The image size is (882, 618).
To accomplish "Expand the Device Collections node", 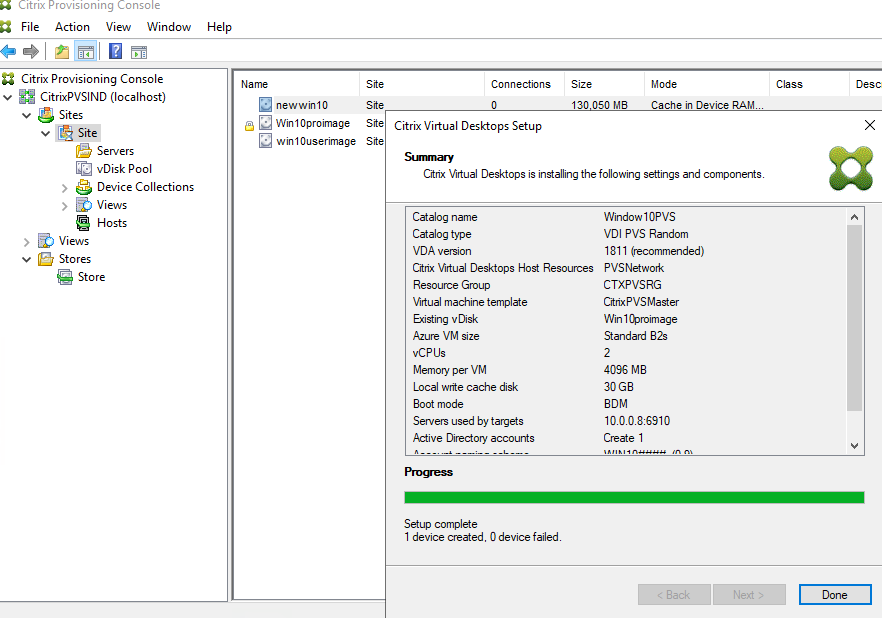I will coord(65,188).
